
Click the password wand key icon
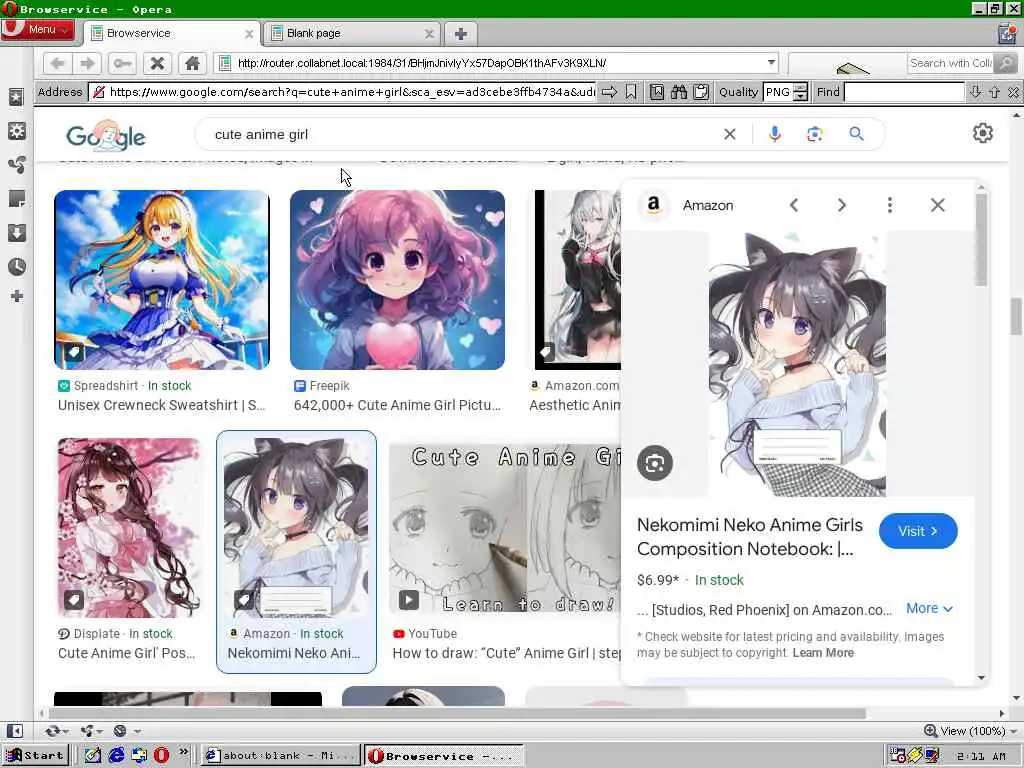pos(122,63)
